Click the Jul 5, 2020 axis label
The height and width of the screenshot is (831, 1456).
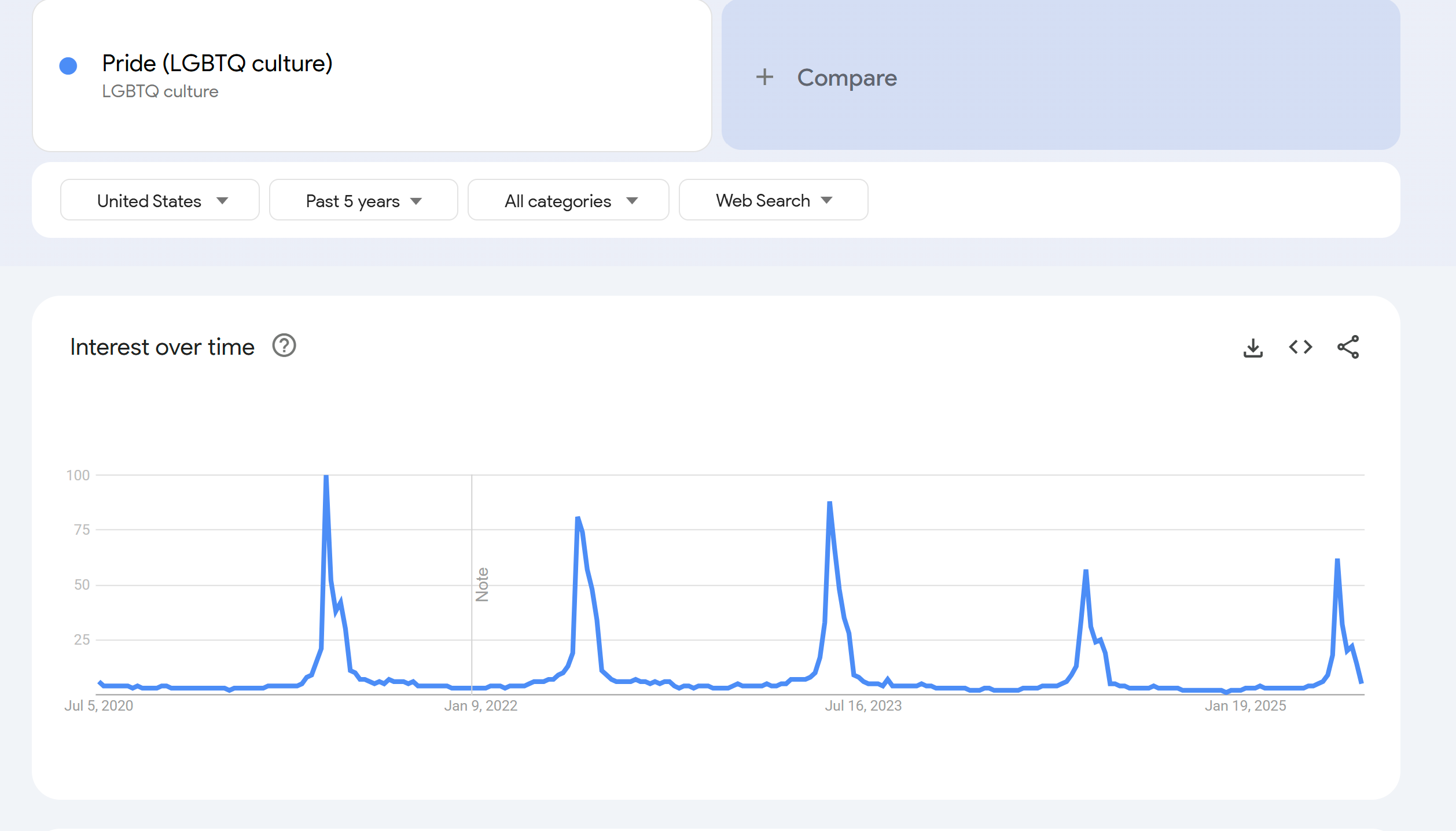click(99, 706)
